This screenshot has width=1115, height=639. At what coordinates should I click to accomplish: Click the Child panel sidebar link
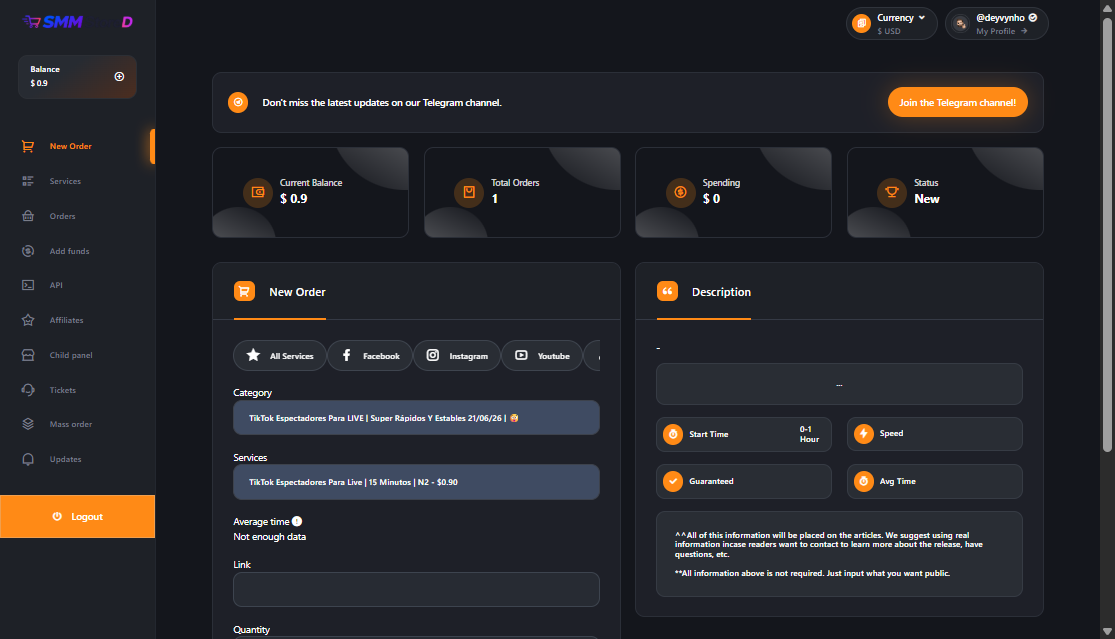tap(71, 355)
